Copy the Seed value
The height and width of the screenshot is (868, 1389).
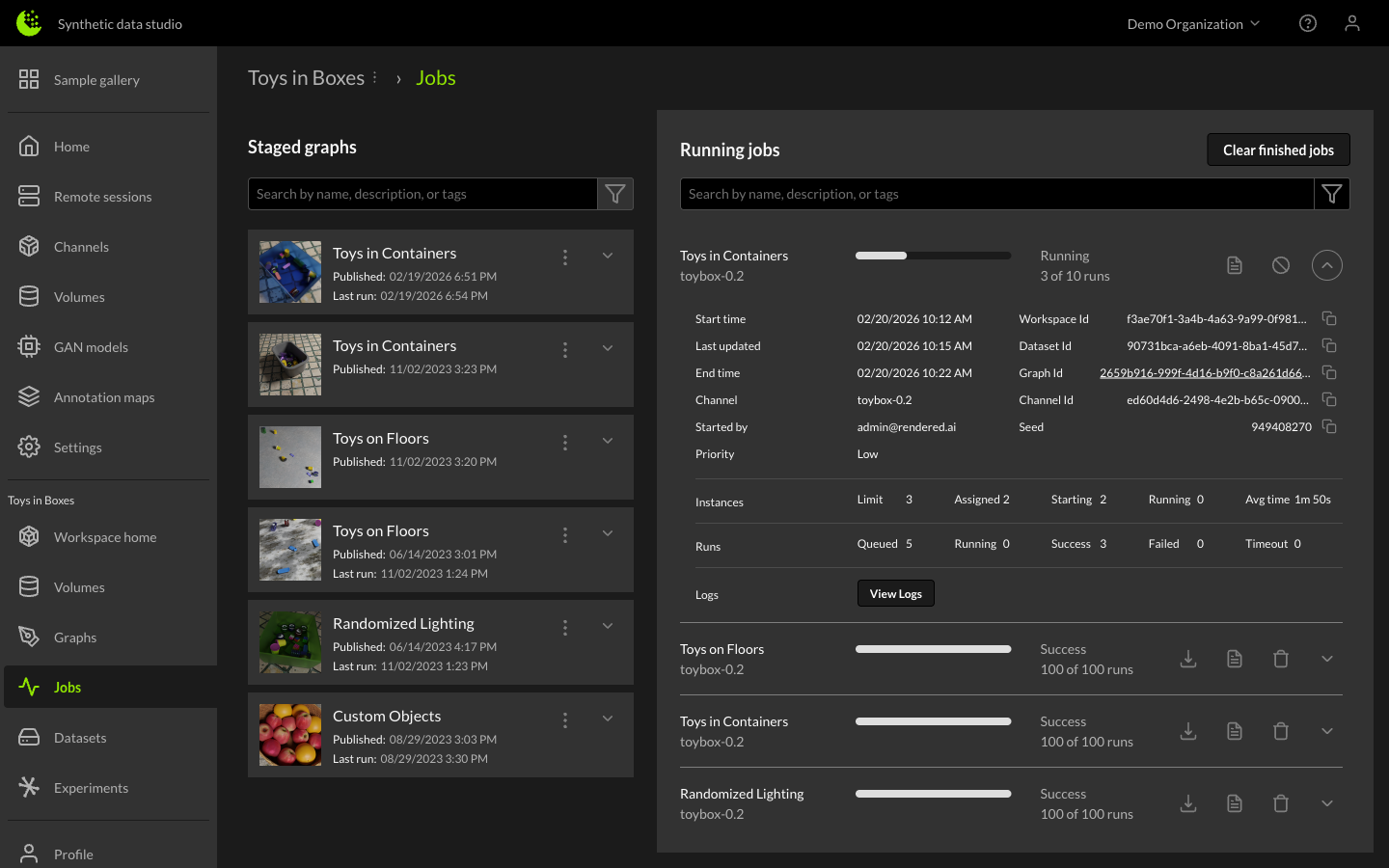pos(1328,426)
